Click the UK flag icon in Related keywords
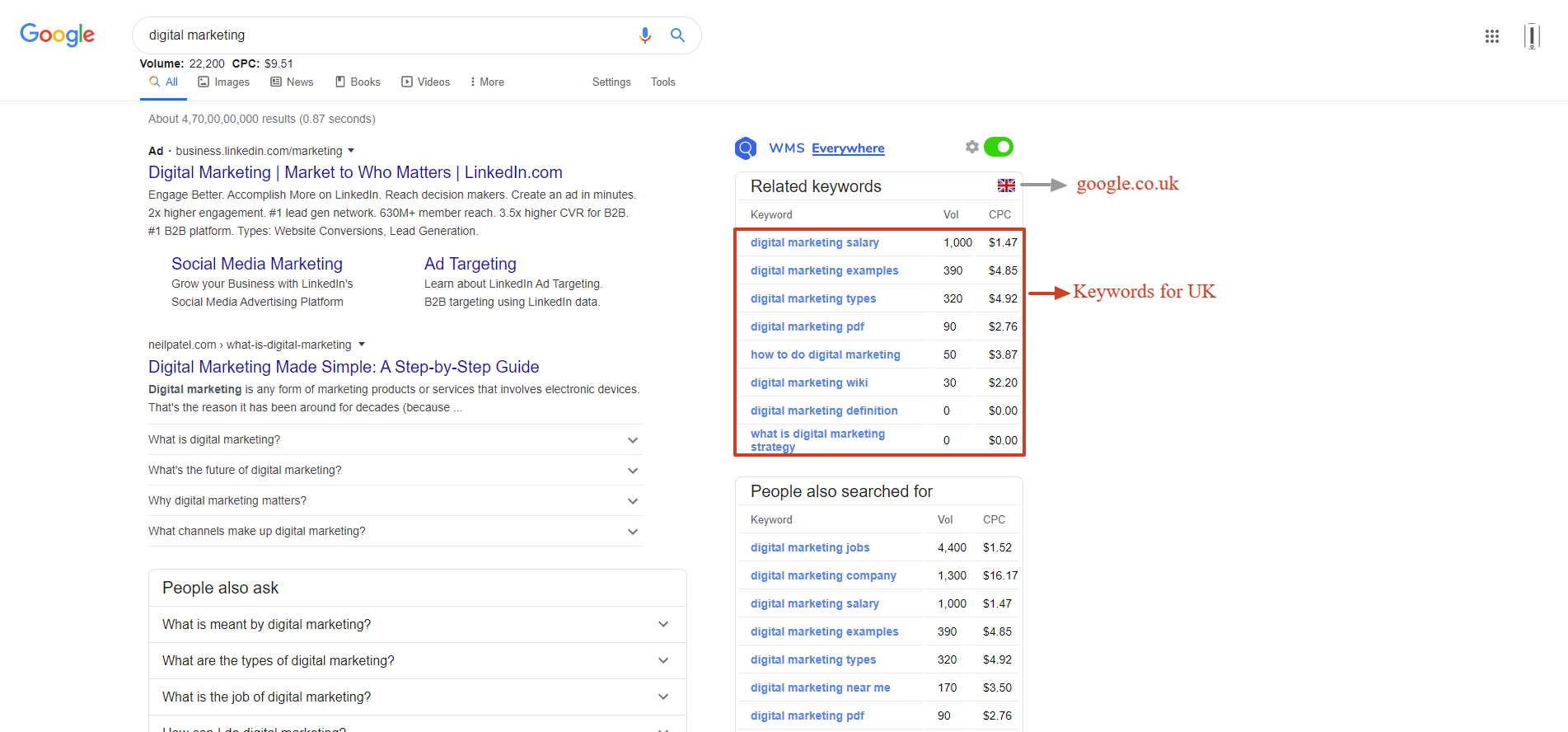 point(1006,186)
